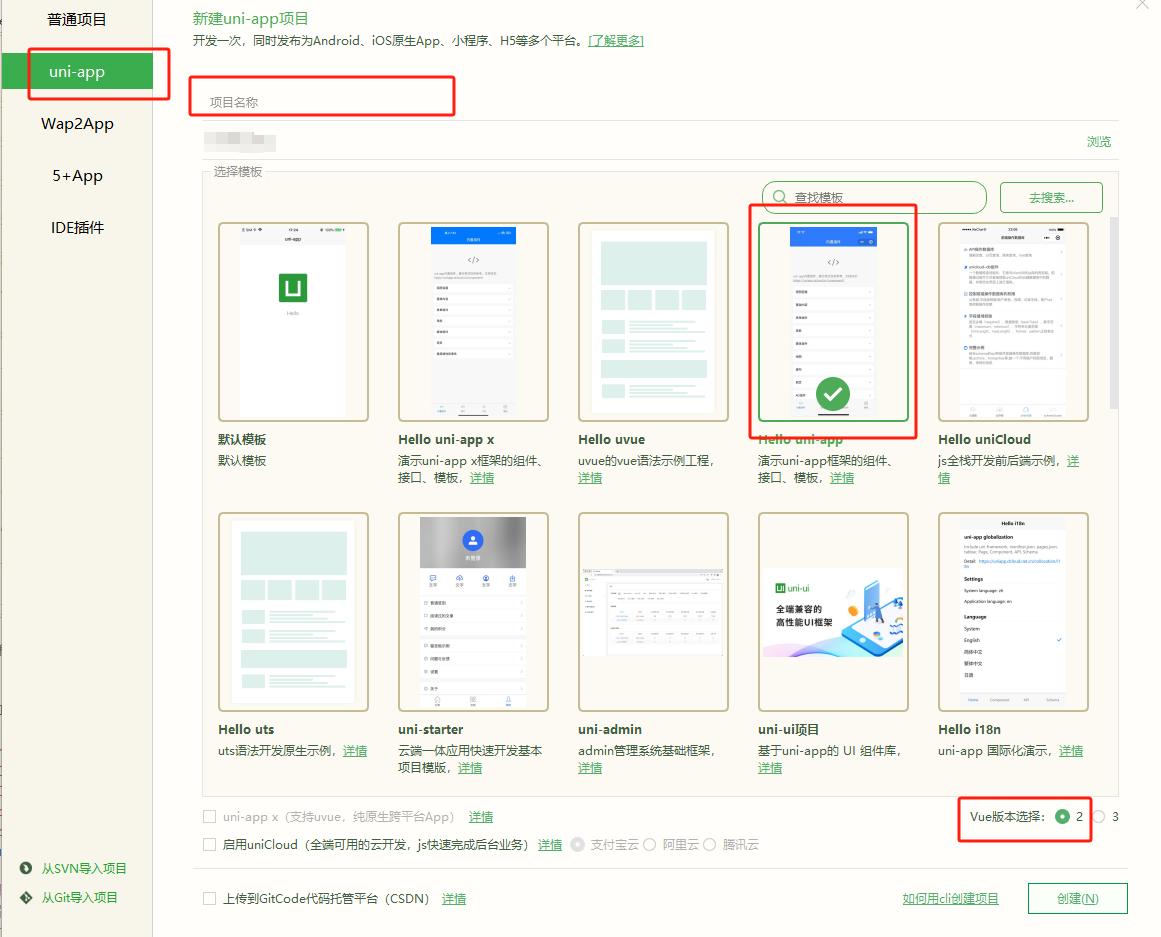This screenshot has width=1161, height=937.
Task: Select the Hello uniCloud template thumbnail
Action: pos(1013,322)
